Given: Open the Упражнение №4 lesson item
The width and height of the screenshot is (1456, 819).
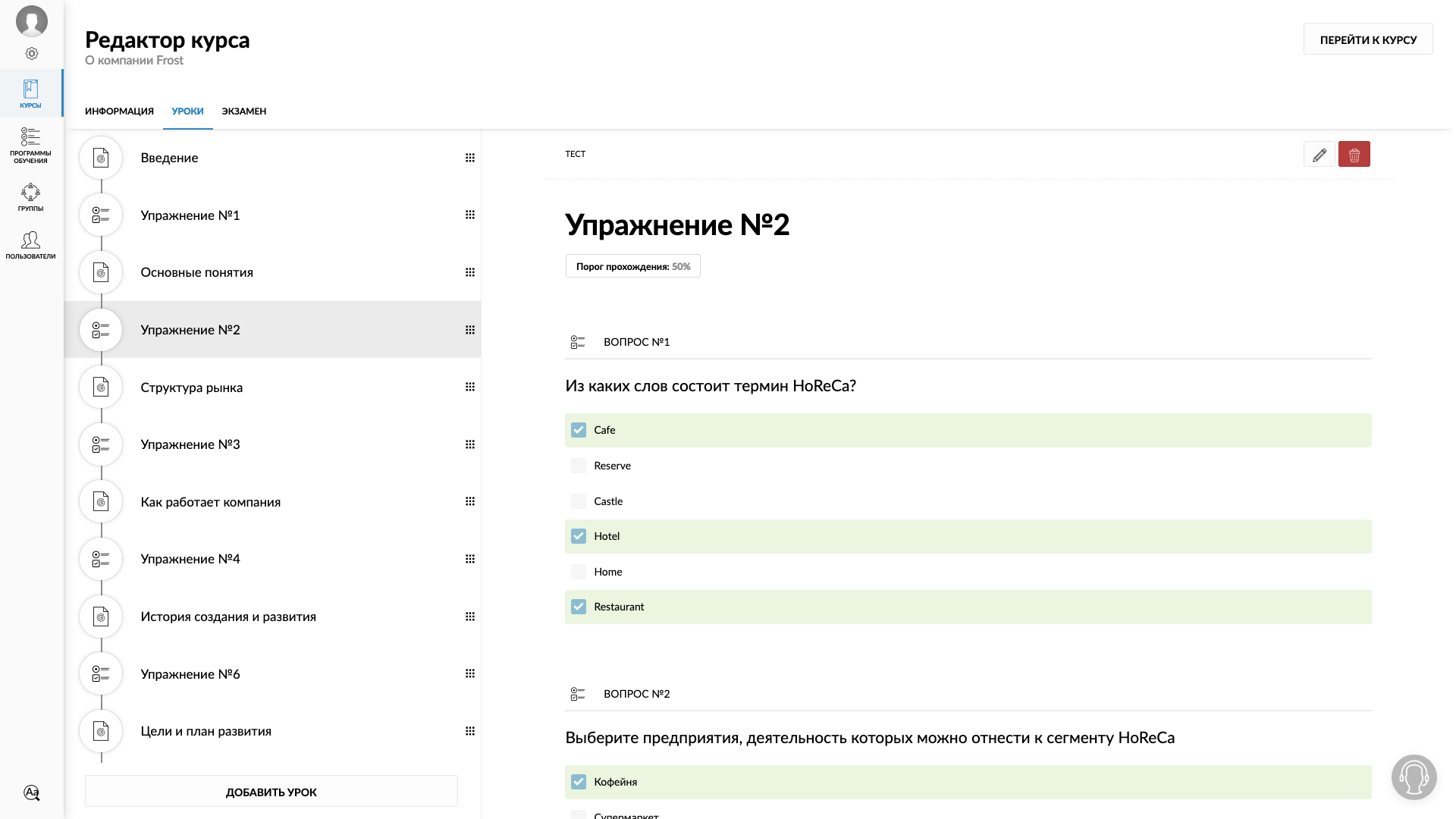Looking at the screenshot, I should 190,559.
